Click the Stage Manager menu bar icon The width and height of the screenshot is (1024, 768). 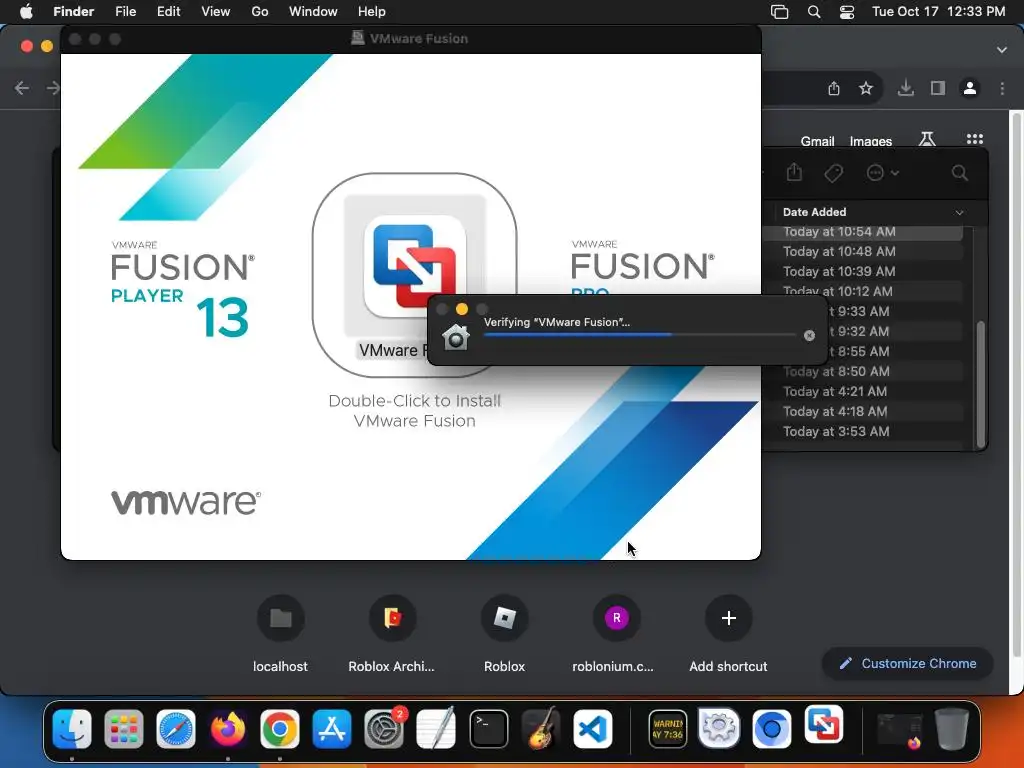pyautogui.click(x=780, y=12)
